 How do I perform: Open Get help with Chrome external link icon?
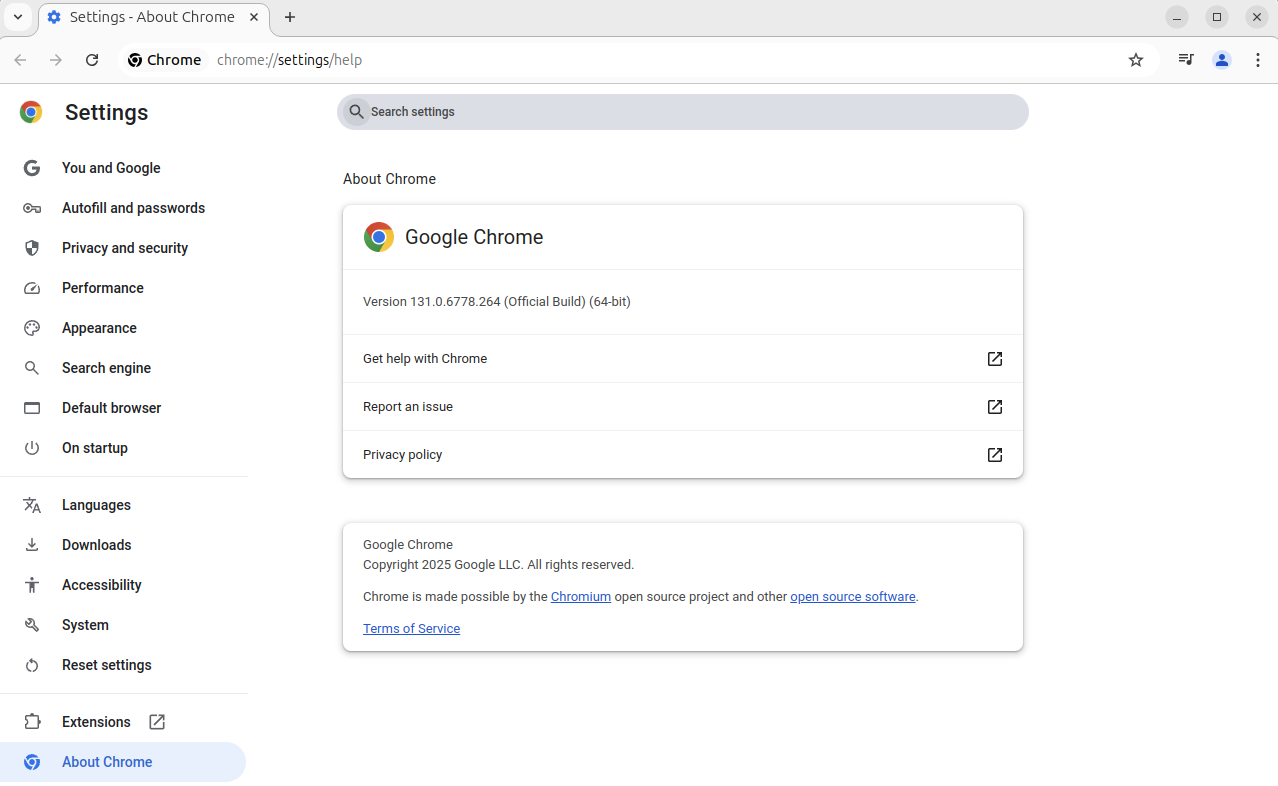pyautogui.click(x=995, y=359)
